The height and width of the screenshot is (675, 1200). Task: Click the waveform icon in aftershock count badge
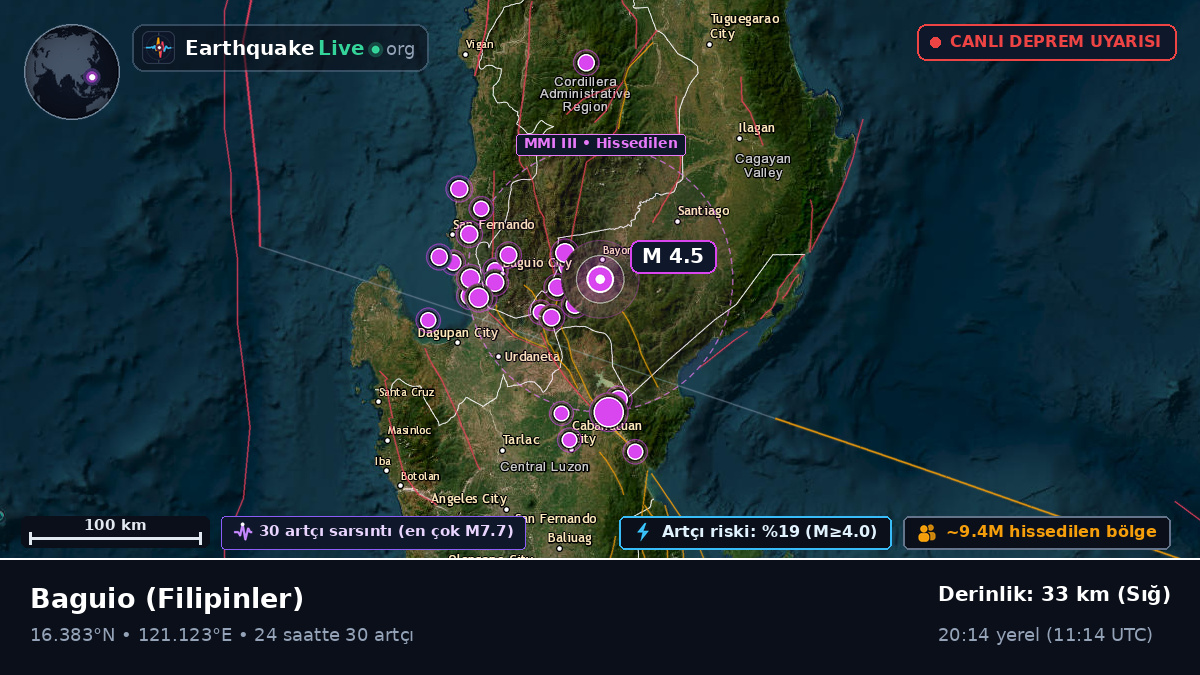click(x=243, y=532)
